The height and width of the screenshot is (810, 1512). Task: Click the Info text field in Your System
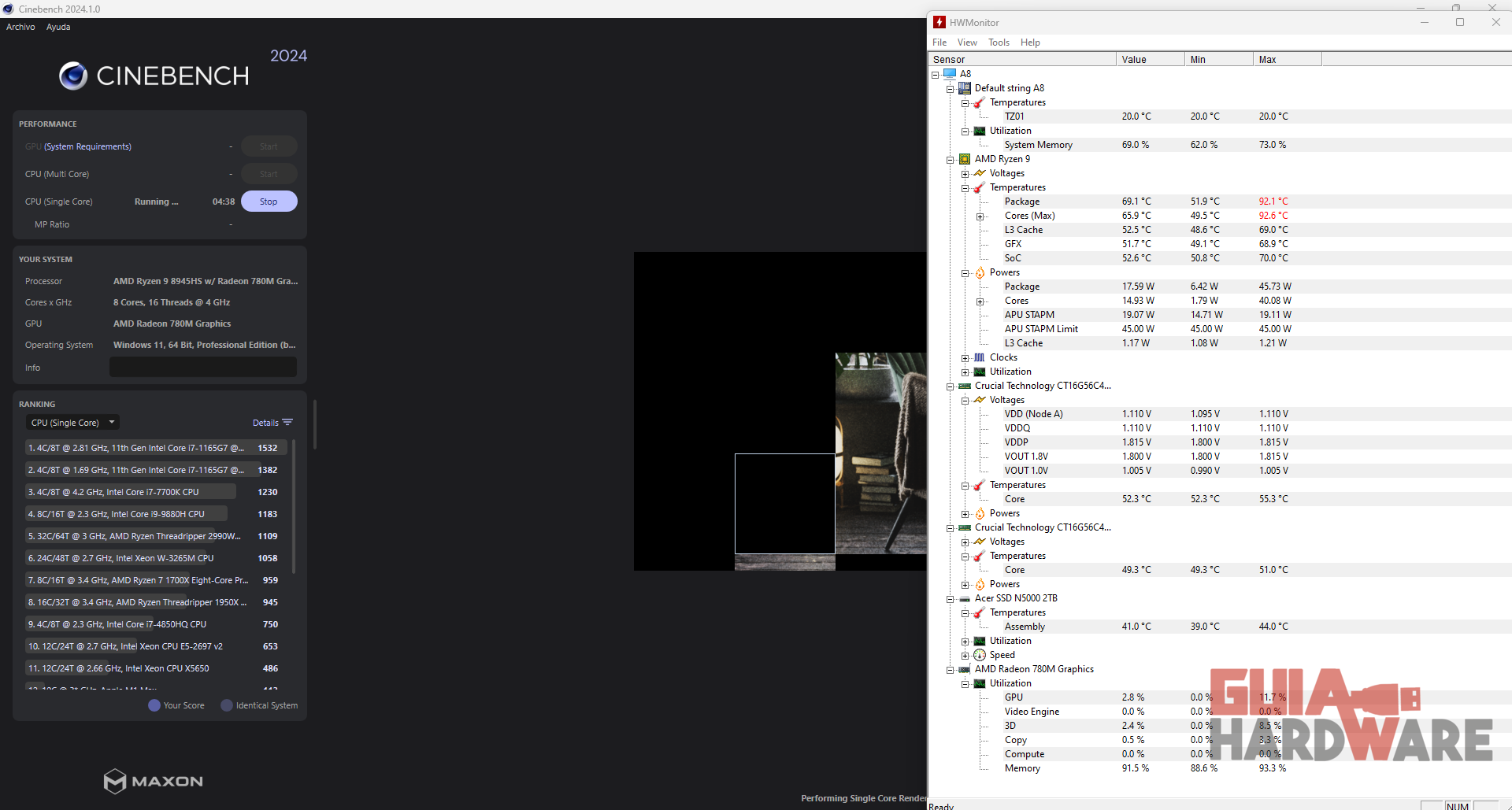tap(203, 367)
